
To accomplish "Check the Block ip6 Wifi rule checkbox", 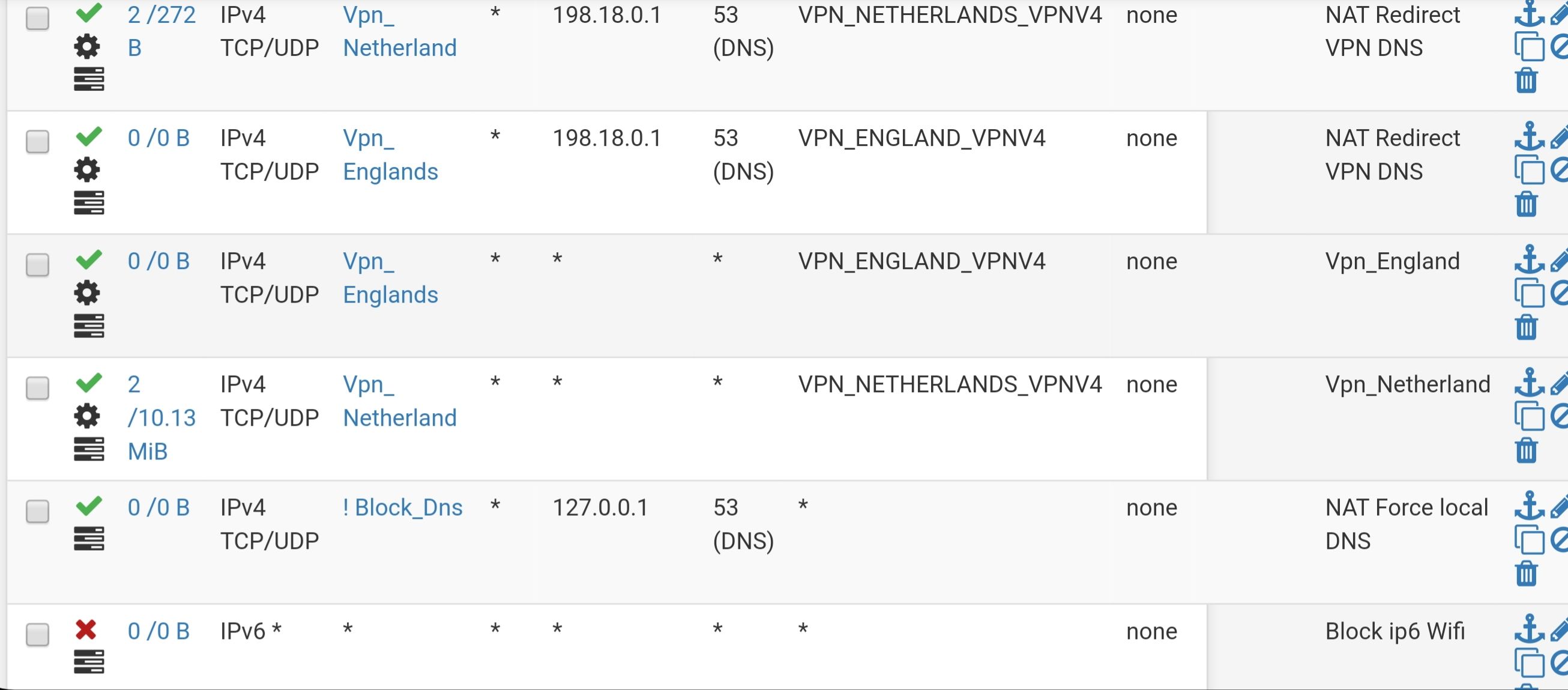I will pyautogui.click(x=38, y=635).
